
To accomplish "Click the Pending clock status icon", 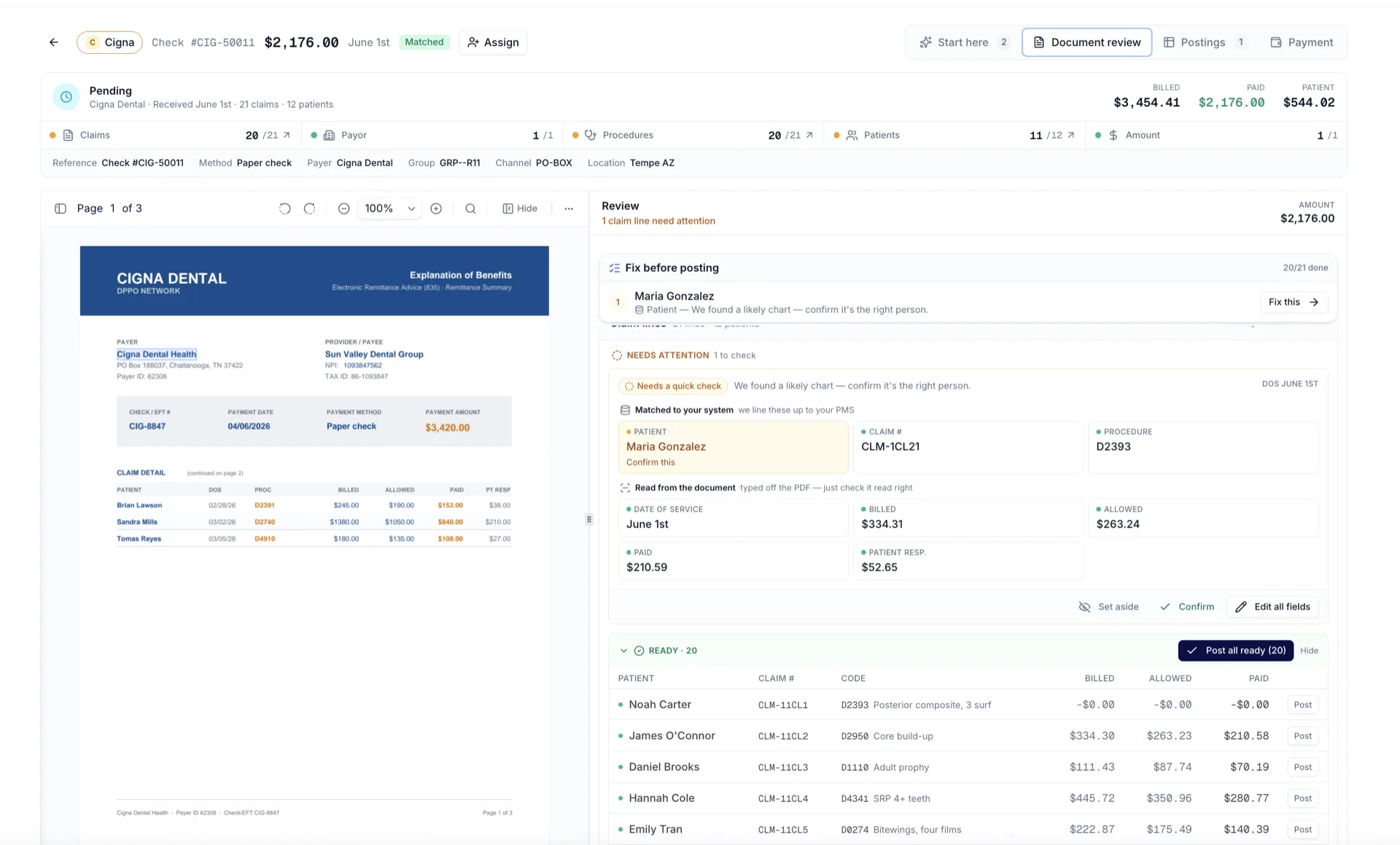I will [x=66, y=96].
